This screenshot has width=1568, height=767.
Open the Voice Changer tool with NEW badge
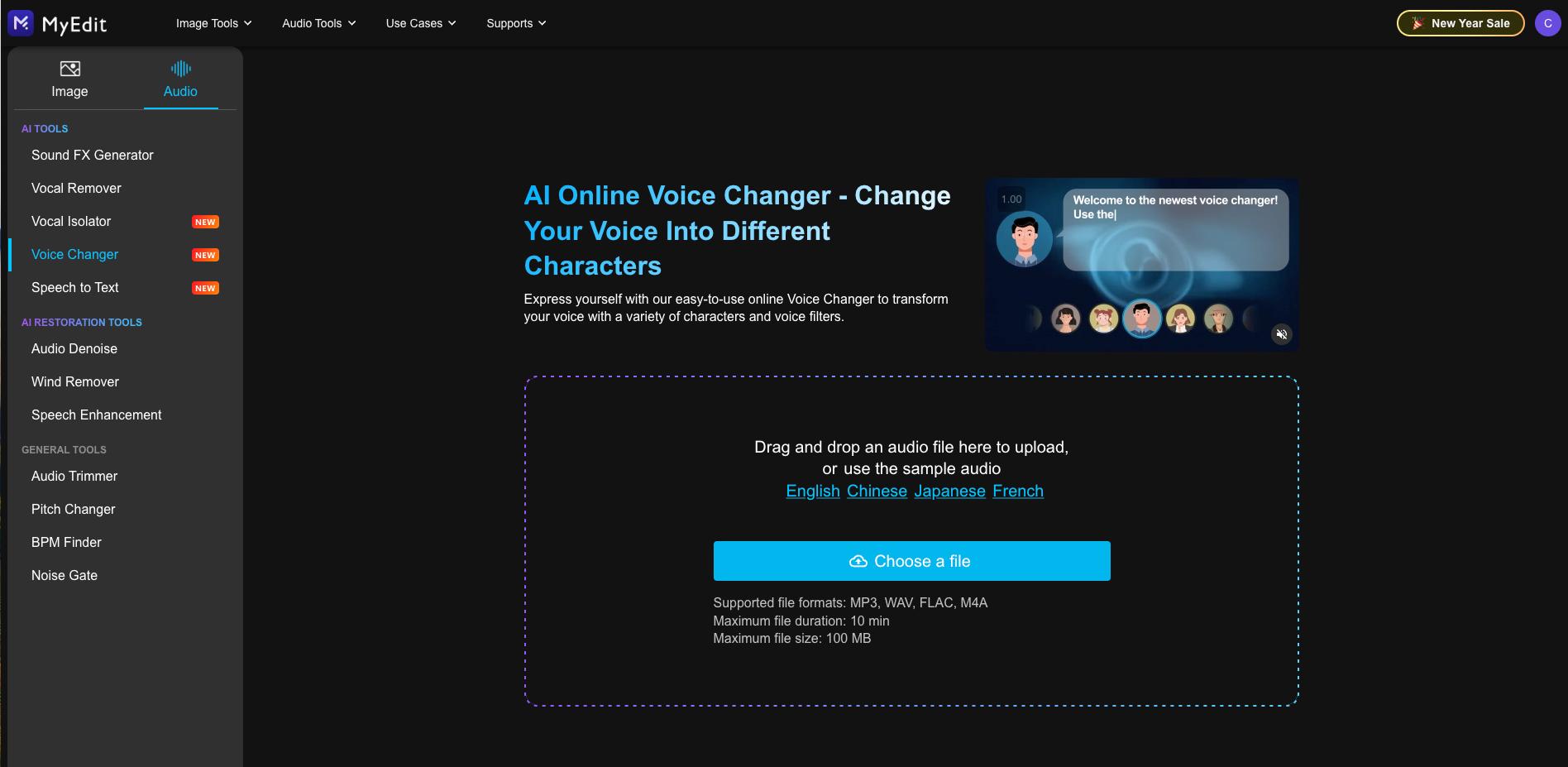(x=74, y=254)
